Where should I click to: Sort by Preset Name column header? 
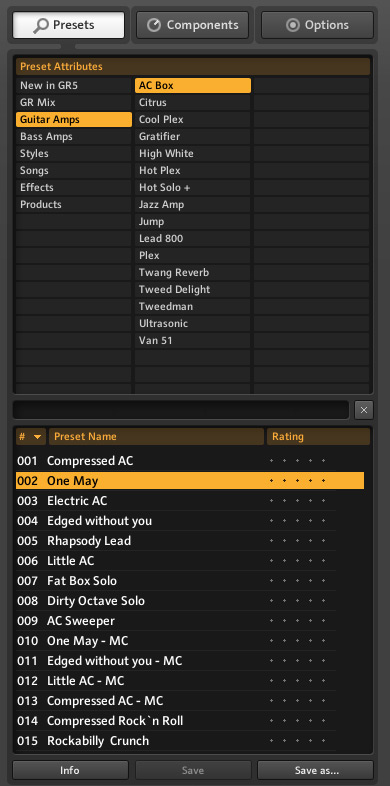tap(156, 437)
